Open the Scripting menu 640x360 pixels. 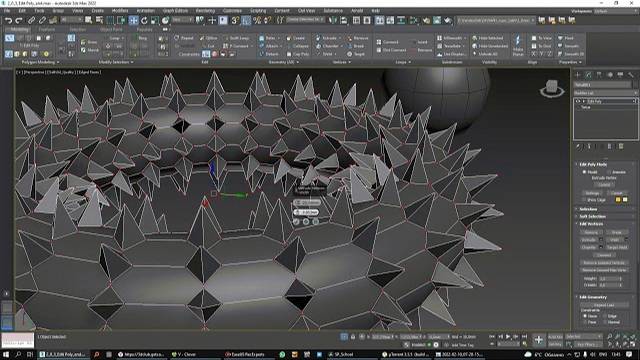[258, 11]
